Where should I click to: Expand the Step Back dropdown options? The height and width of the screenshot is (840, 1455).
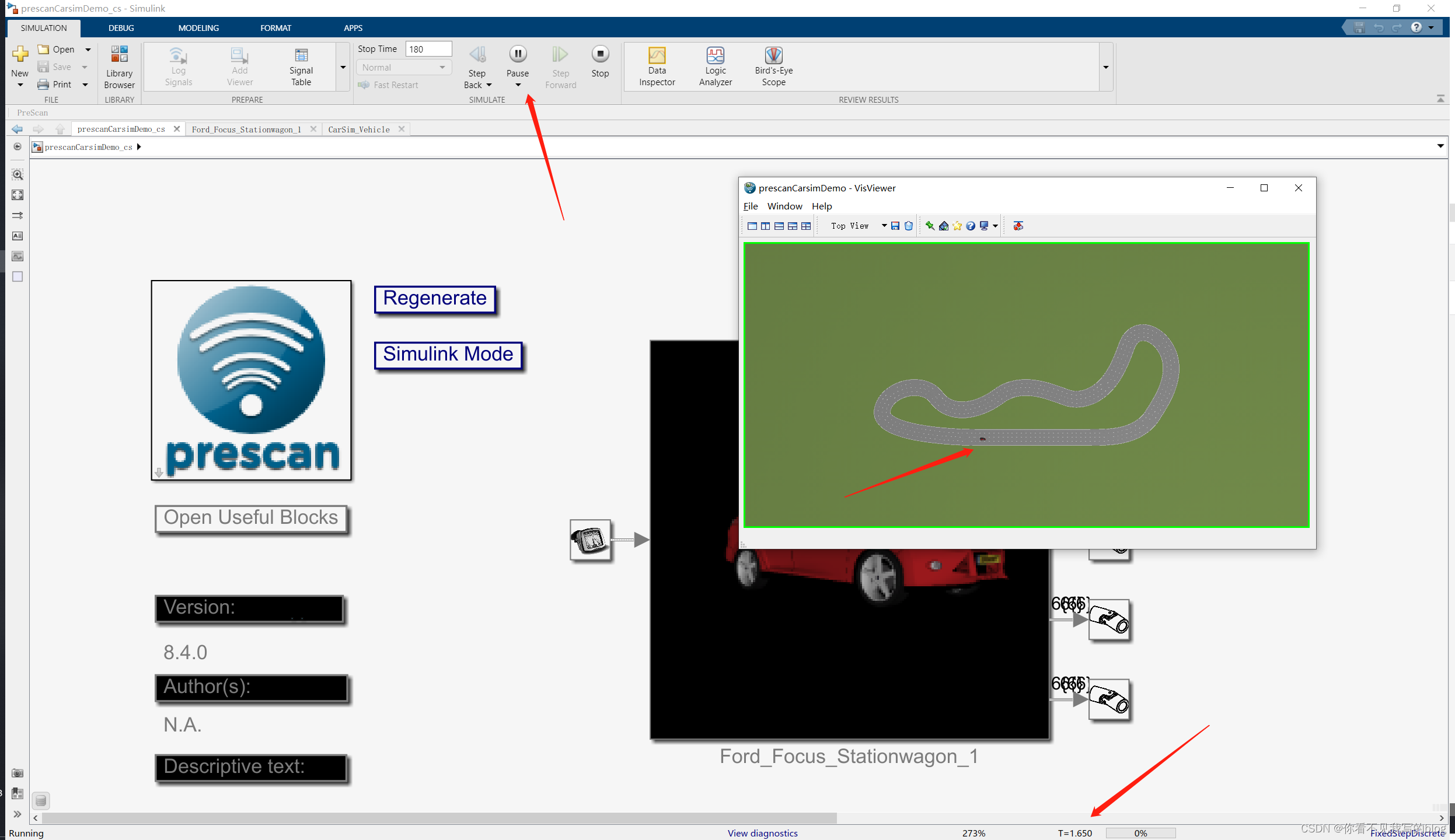tap(489, 85)
